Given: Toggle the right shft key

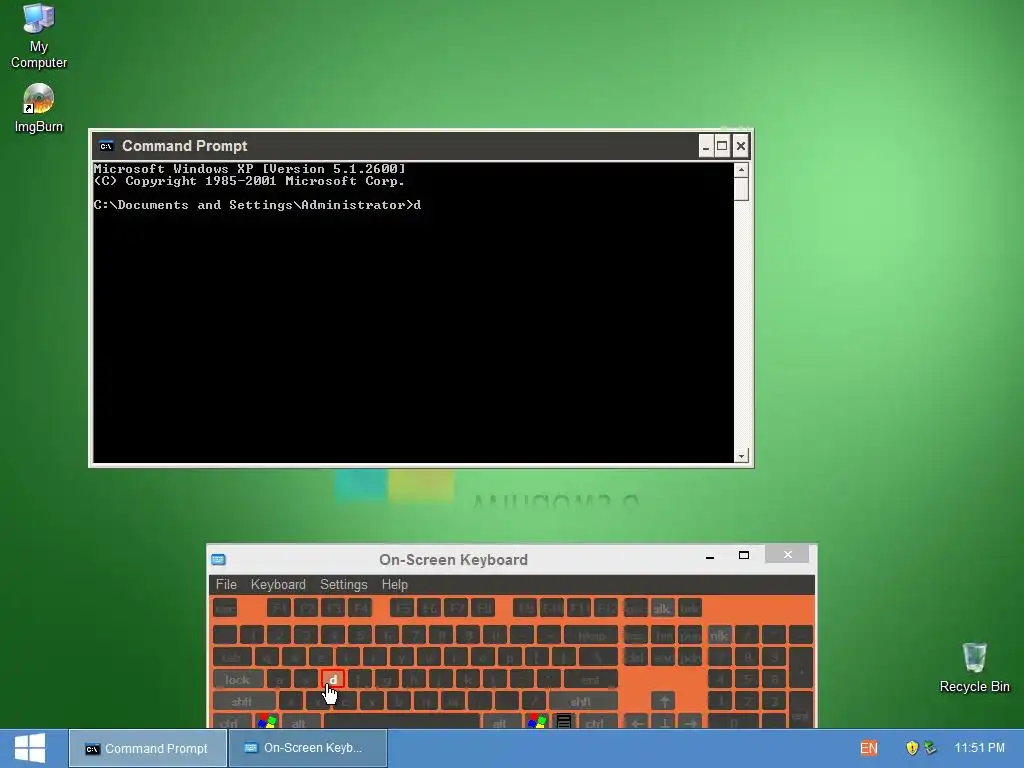Looking at the screenshot, I should (583, 701).
